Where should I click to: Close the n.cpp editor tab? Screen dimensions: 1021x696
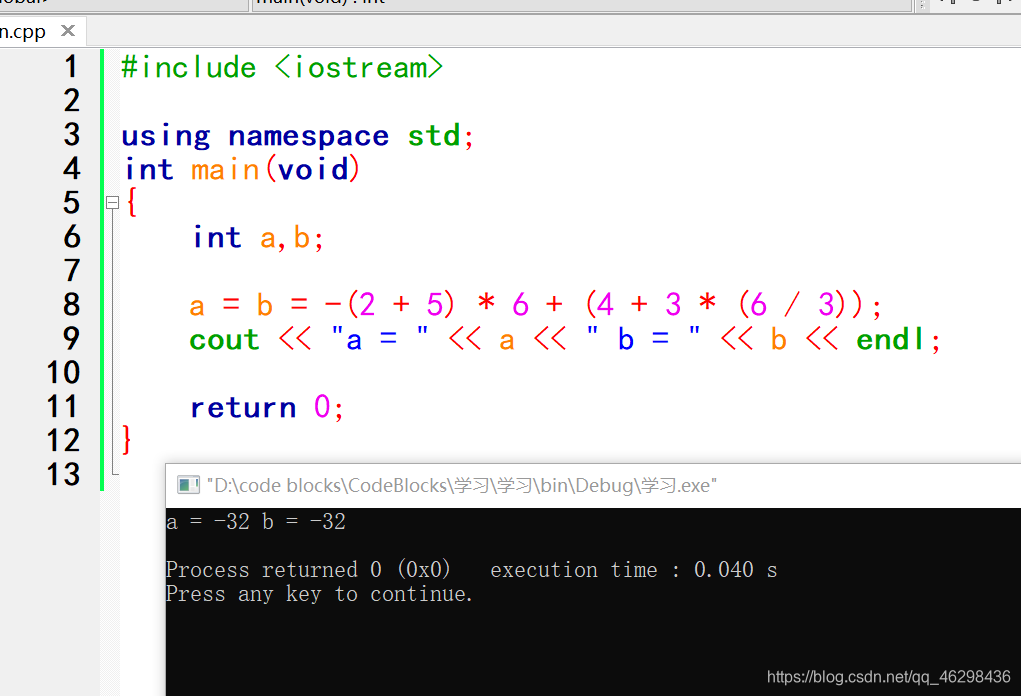click(68, 31)
